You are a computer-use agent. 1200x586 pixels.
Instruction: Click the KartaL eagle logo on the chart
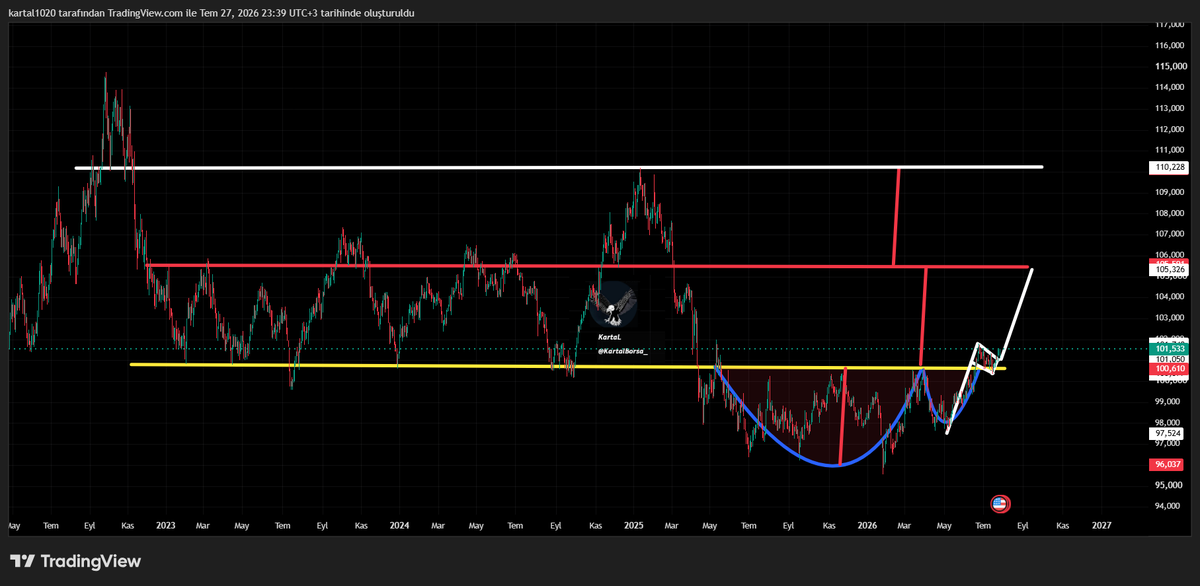tap(611, 304)
